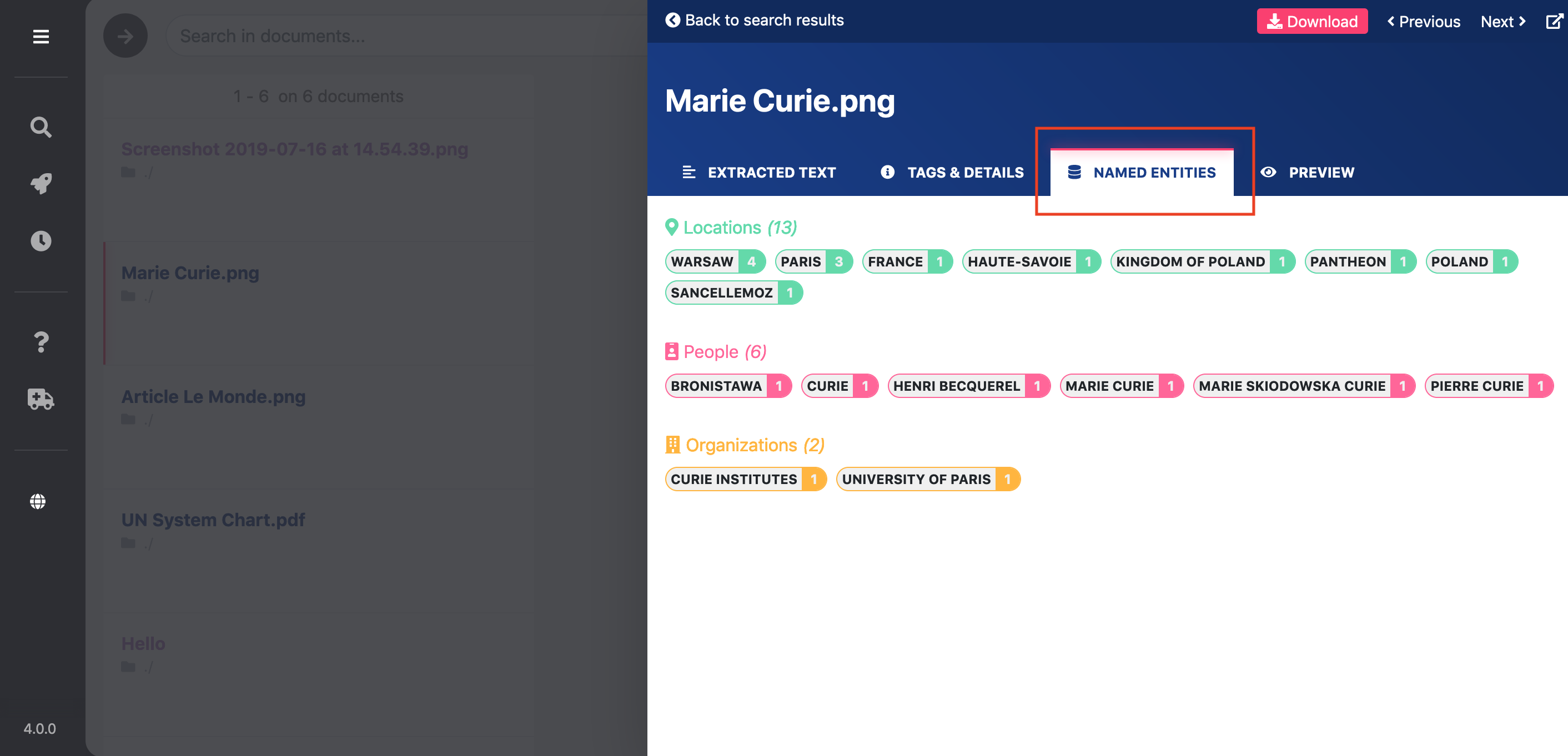Click the HENRI BECQUEREL person pill
Viewport: 1568px width, 756px height.
(969, 386)
